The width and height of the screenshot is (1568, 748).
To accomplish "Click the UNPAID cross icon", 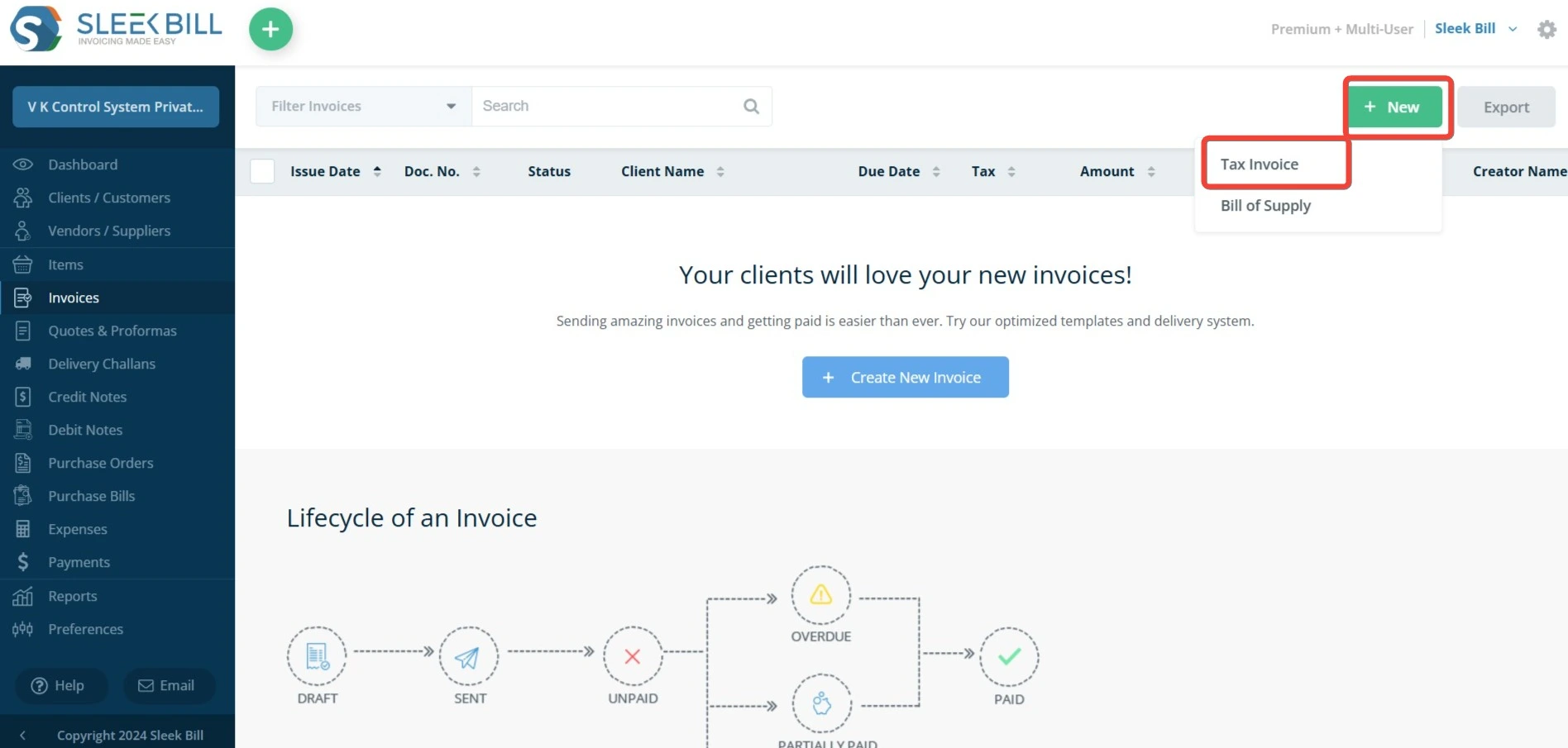I will [633, 656].
